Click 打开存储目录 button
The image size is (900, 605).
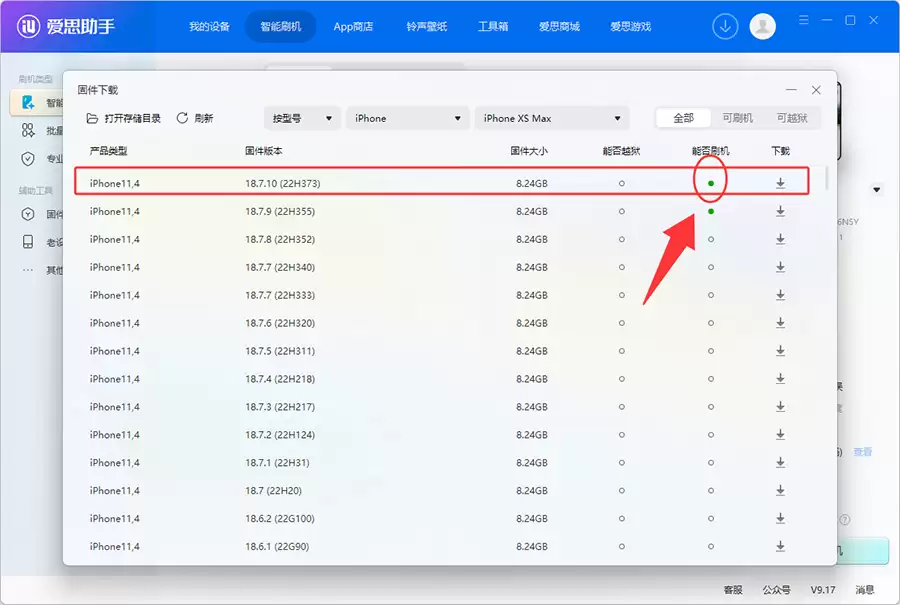click(123, 118)
